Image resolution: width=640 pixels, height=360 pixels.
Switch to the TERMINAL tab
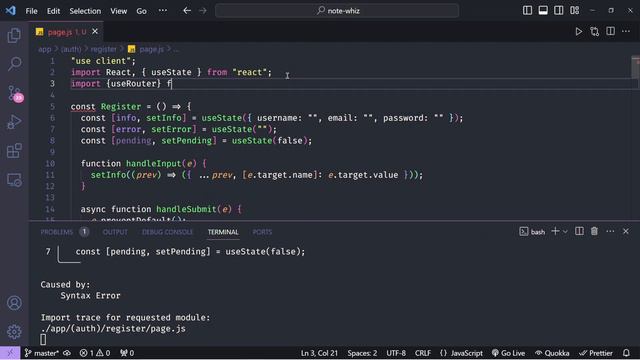[x=223, y=232]
